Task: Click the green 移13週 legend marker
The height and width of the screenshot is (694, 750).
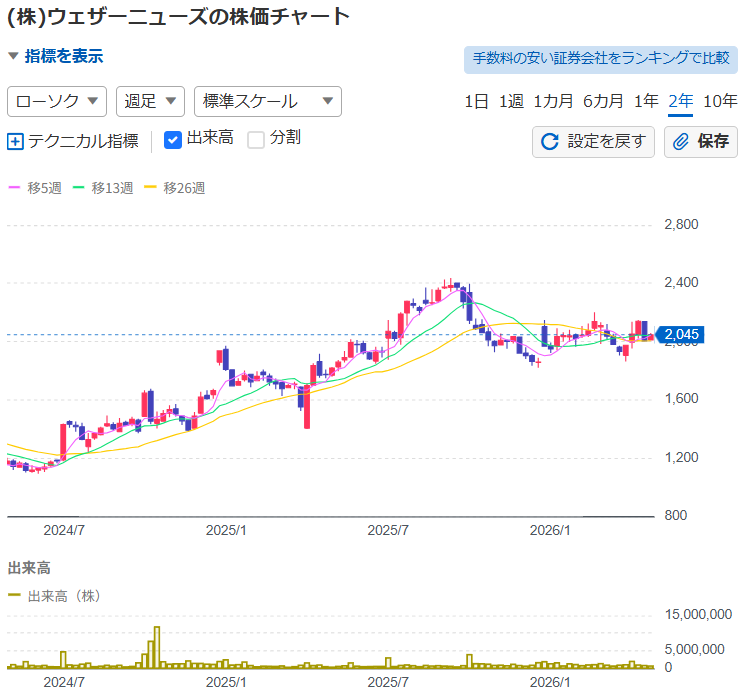Action: pos(78,187)
